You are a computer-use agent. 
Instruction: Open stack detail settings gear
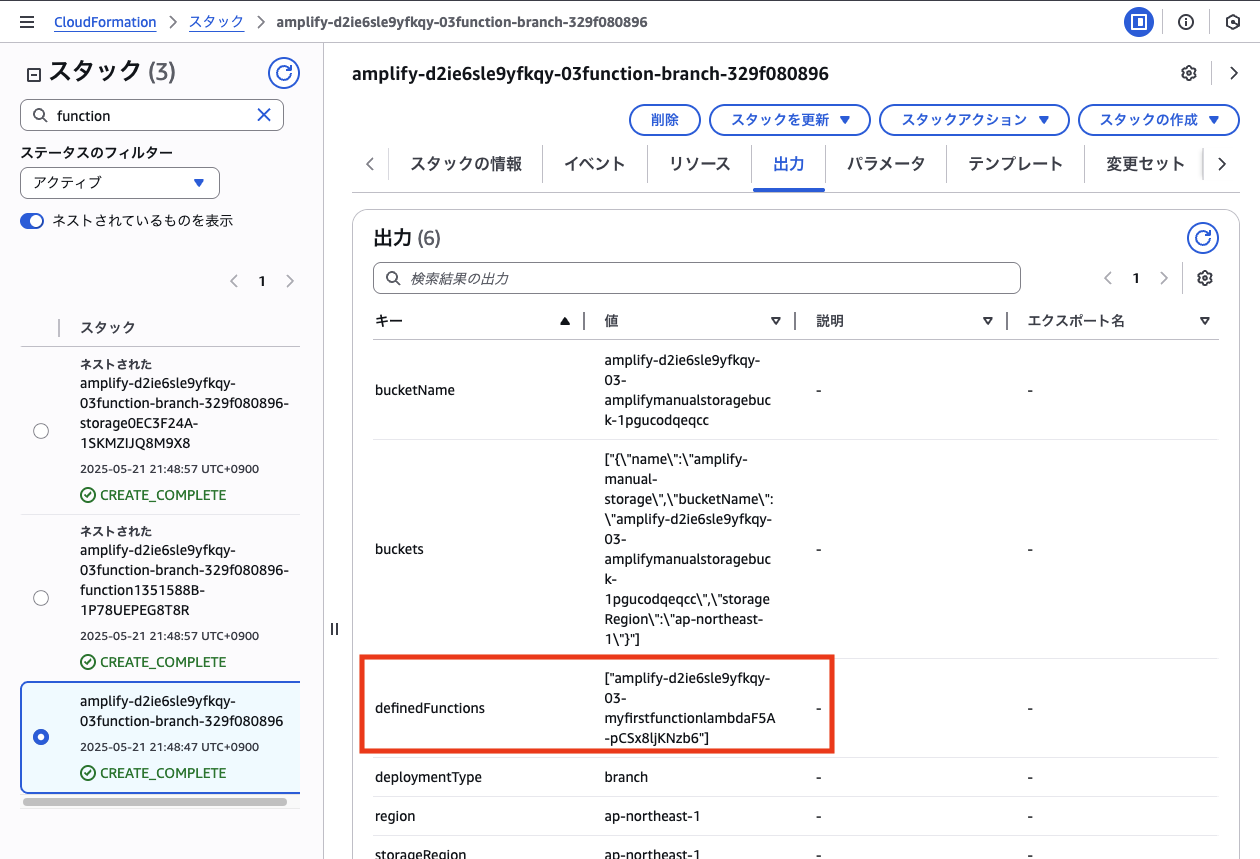point(1189,73)
